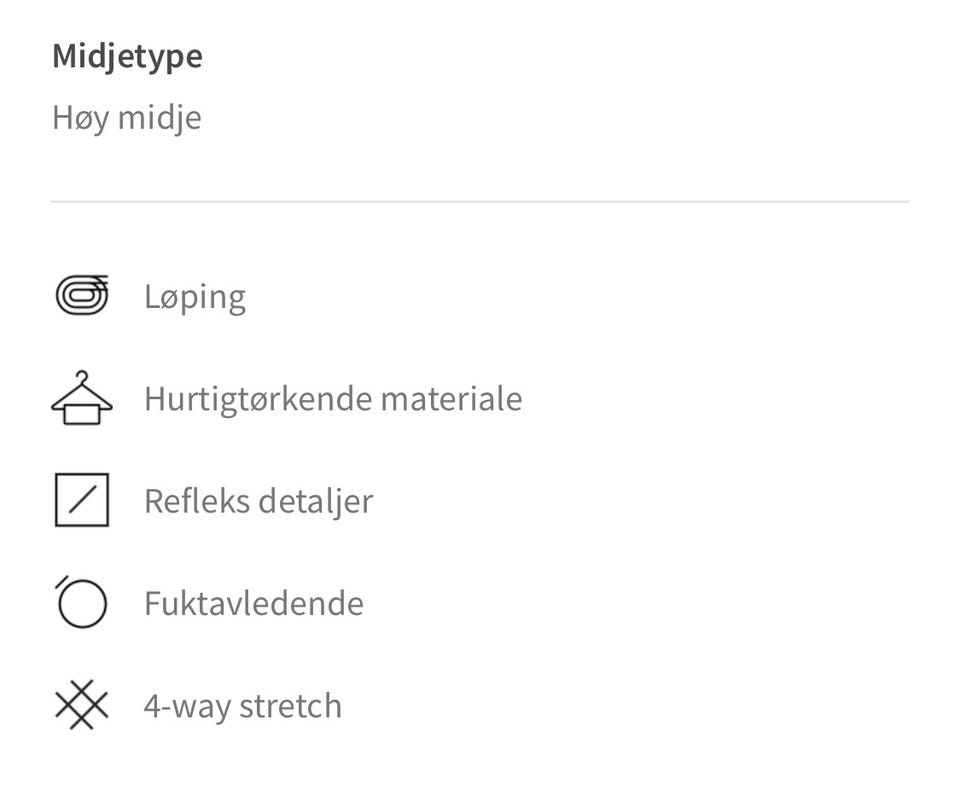Click the square reflective details icon

[82, 500]
